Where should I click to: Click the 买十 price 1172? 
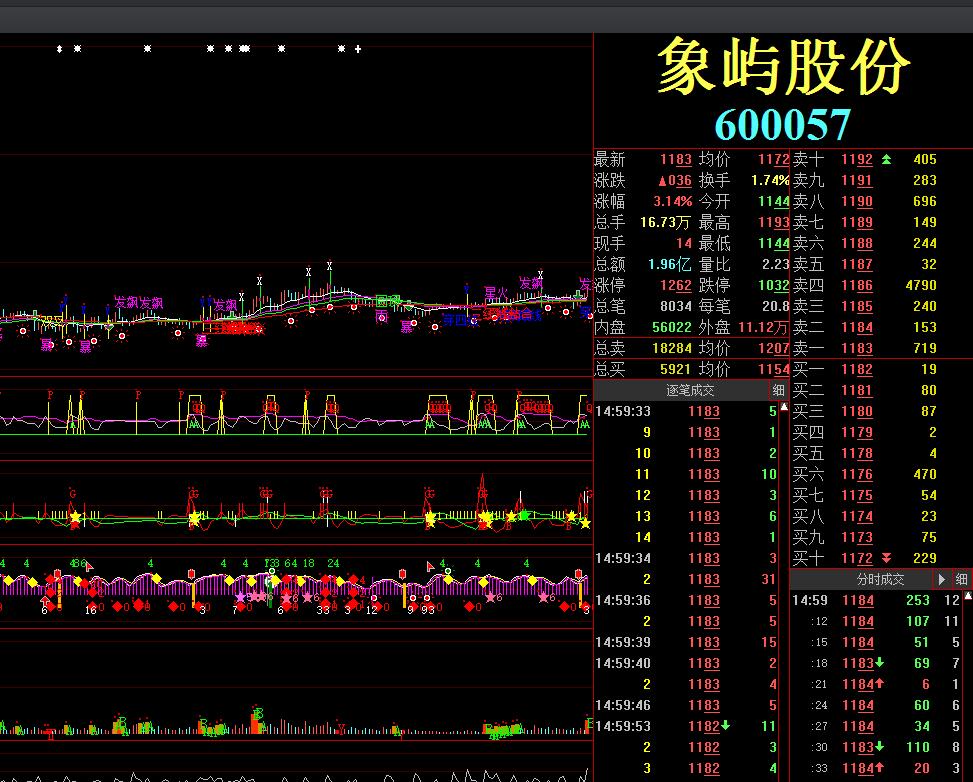point(857,558)
